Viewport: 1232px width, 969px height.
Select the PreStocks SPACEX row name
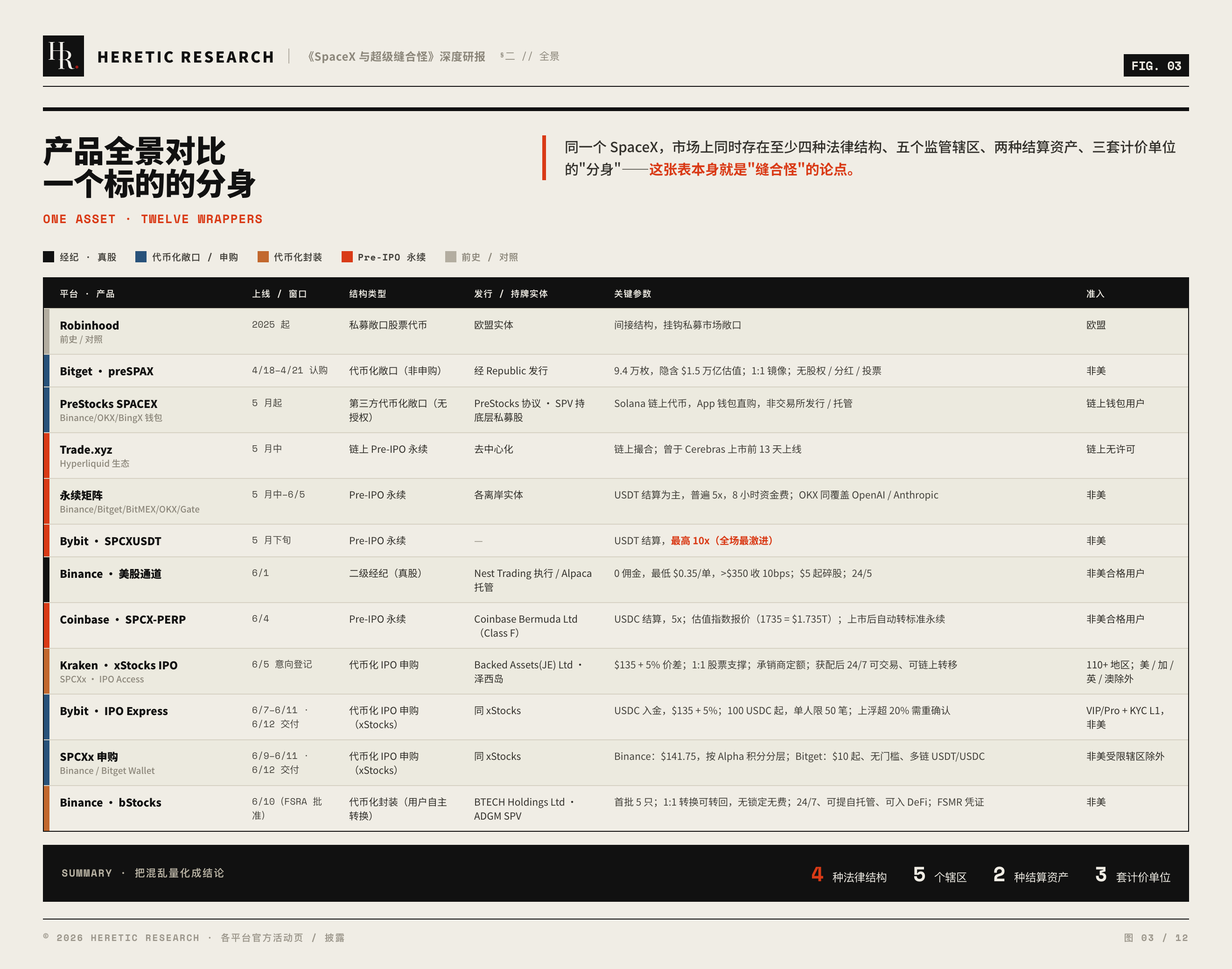coord(109,404)
